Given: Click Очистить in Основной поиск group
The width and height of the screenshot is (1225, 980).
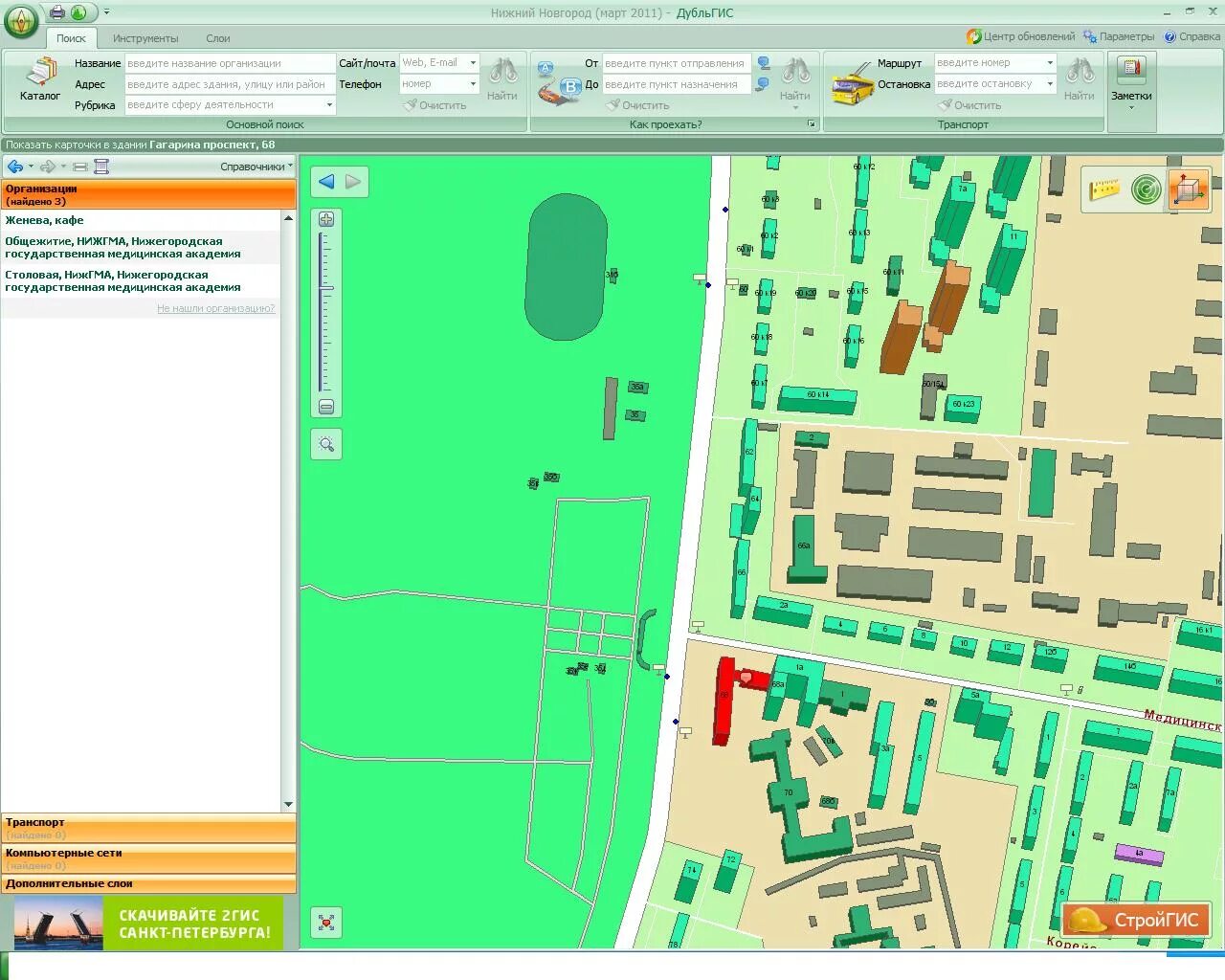Looking at the screenshot, I should coord(435,105).
